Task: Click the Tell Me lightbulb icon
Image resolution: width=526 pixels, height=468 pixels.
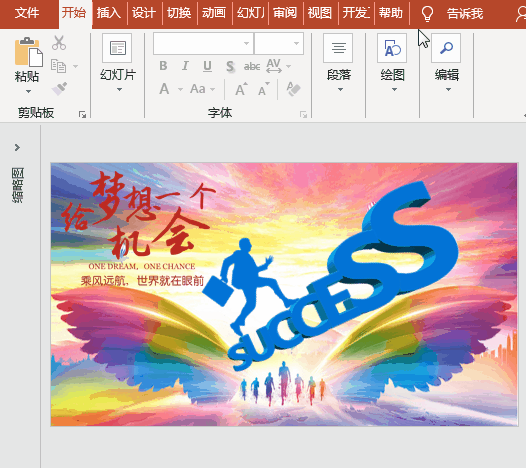Action: click(427, 14)
